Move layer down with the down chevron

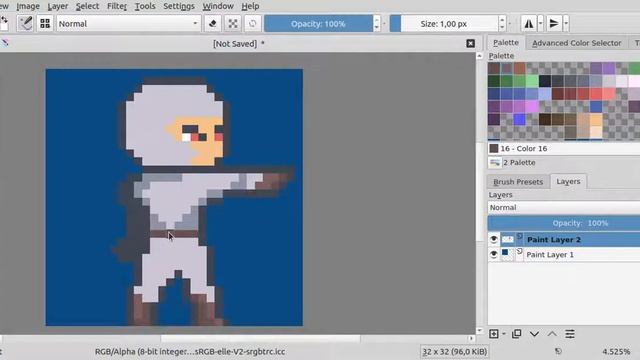[x=534, y=334]
